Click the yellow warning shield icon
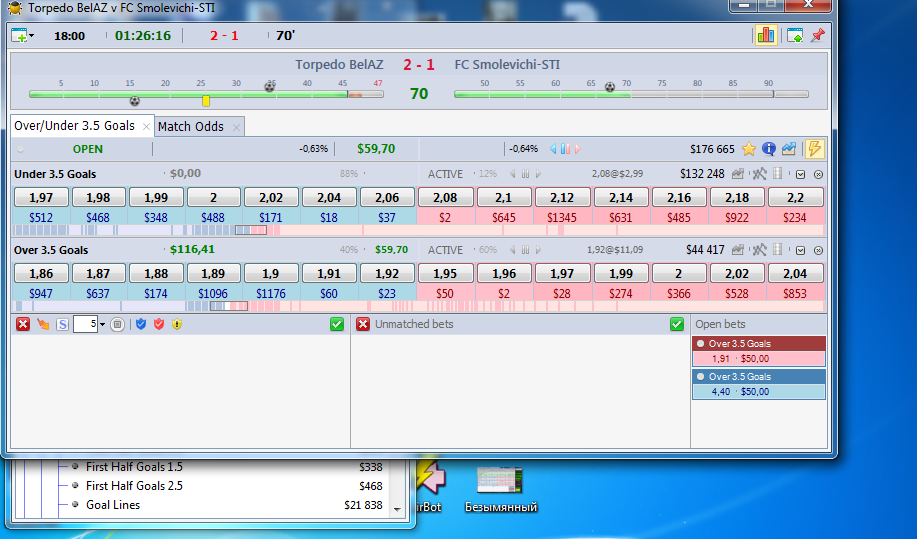 point(177,324)
